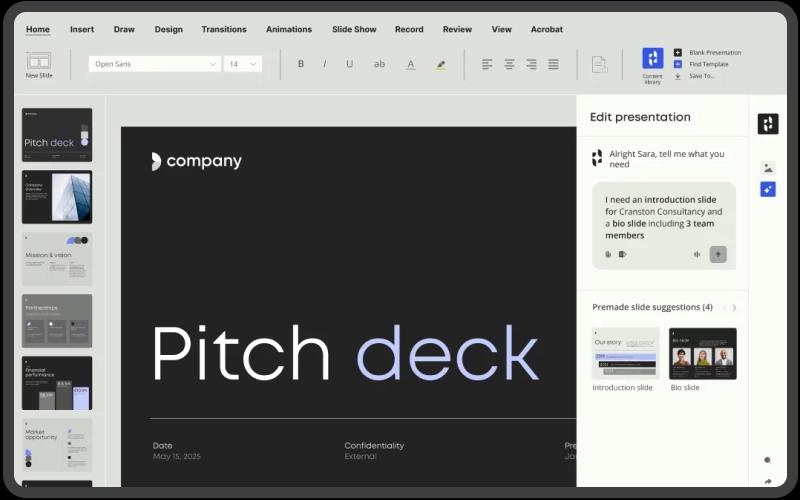The height and width of the screenshot is (500, 800).
Task: Click the Confidentiality External text on slide
Action: coord(374,451)
